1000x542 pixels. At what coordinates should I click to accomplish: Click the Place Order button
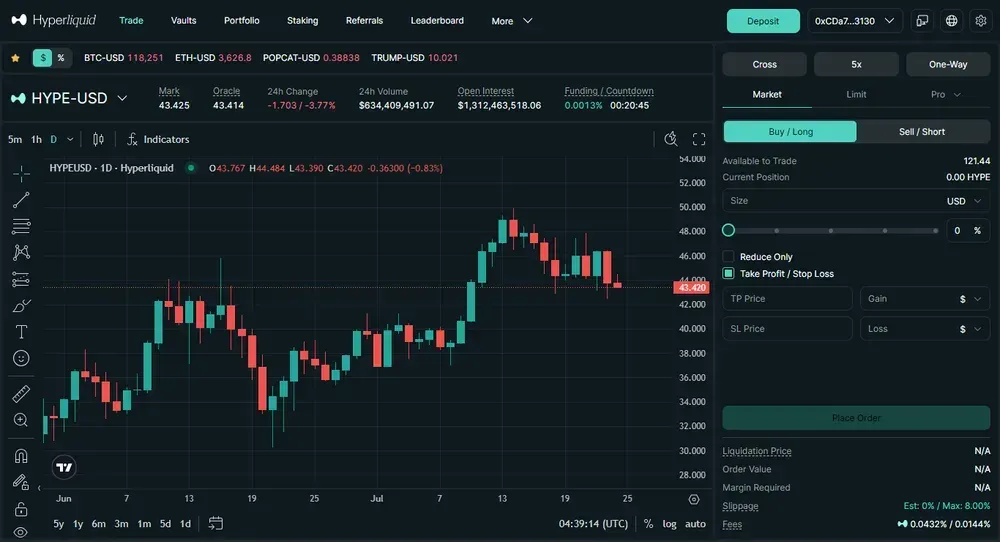856,418
